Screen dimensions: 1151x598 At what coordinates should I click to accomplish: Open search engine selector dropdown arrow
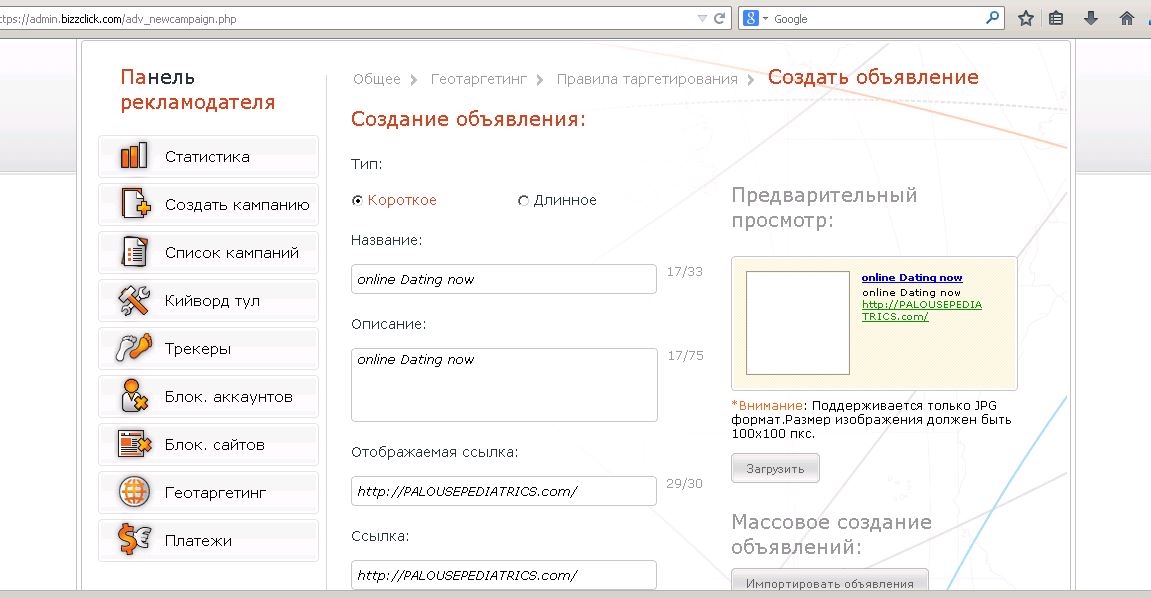pyautogui.click(x=765, y=18)
